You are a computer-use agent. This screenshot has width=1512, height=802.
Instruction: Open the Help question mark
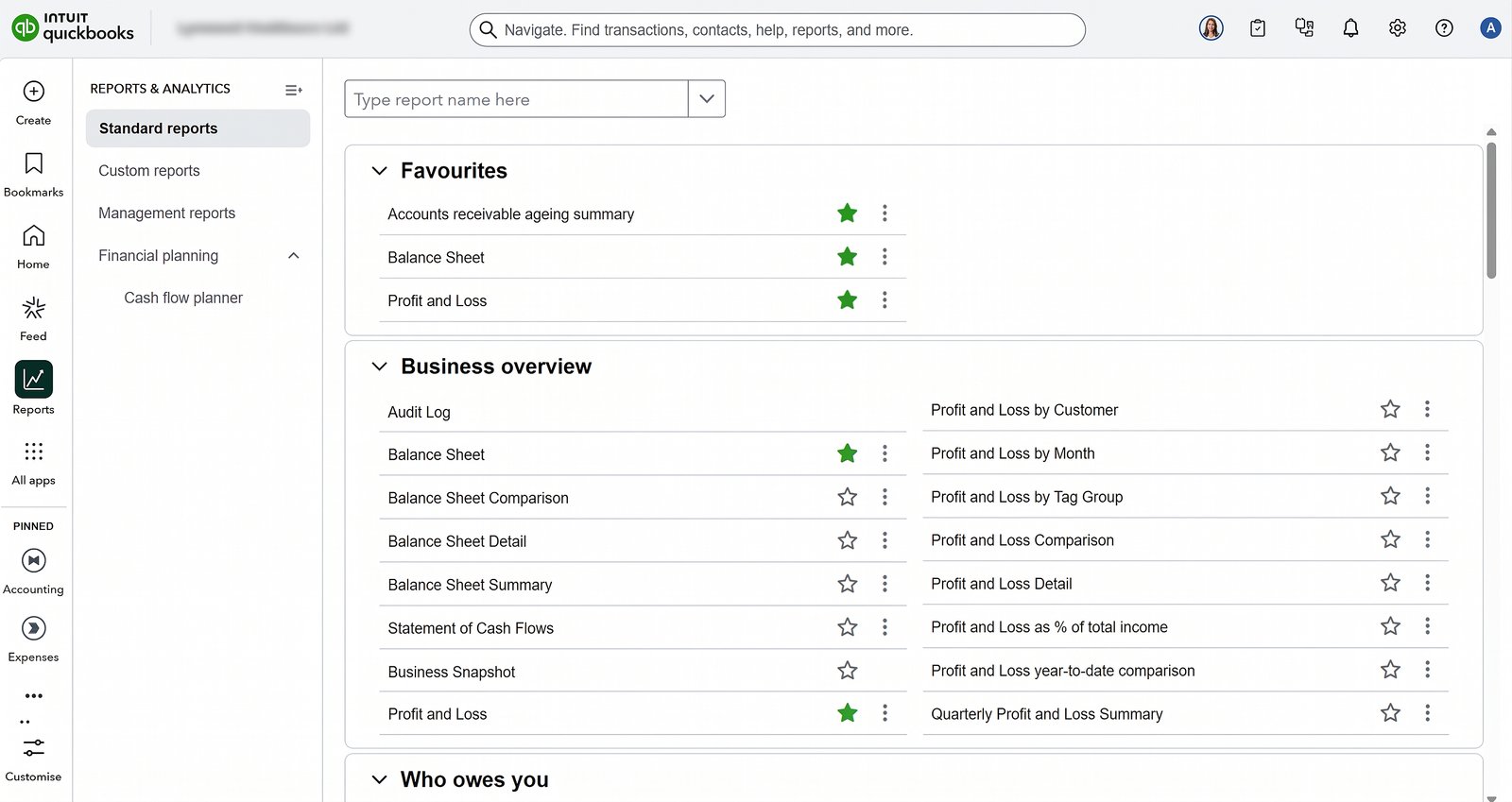pos(1444,28)
